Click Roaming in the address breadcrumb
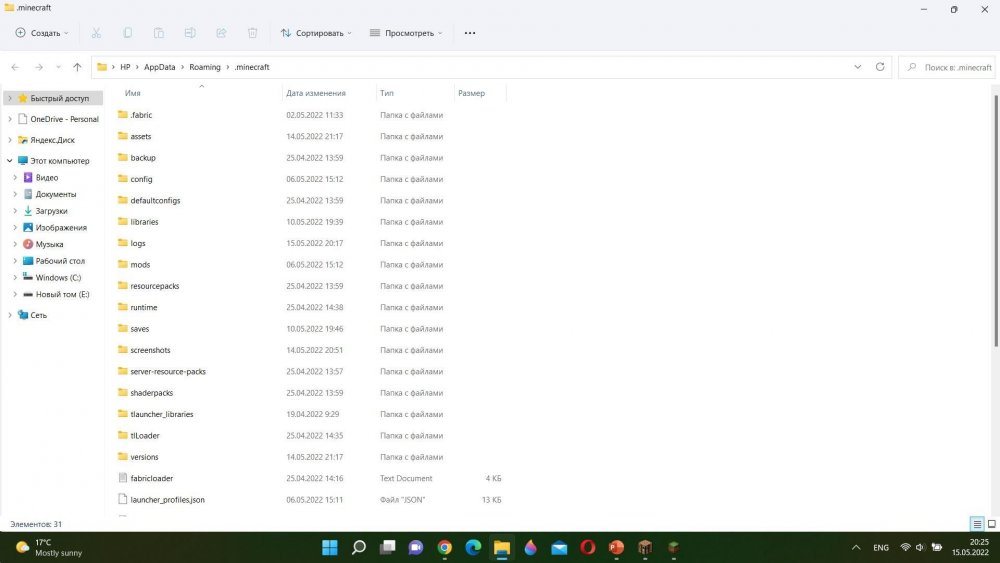The width and height of the screenshot is (1000, 563). [x=205, y=67]
